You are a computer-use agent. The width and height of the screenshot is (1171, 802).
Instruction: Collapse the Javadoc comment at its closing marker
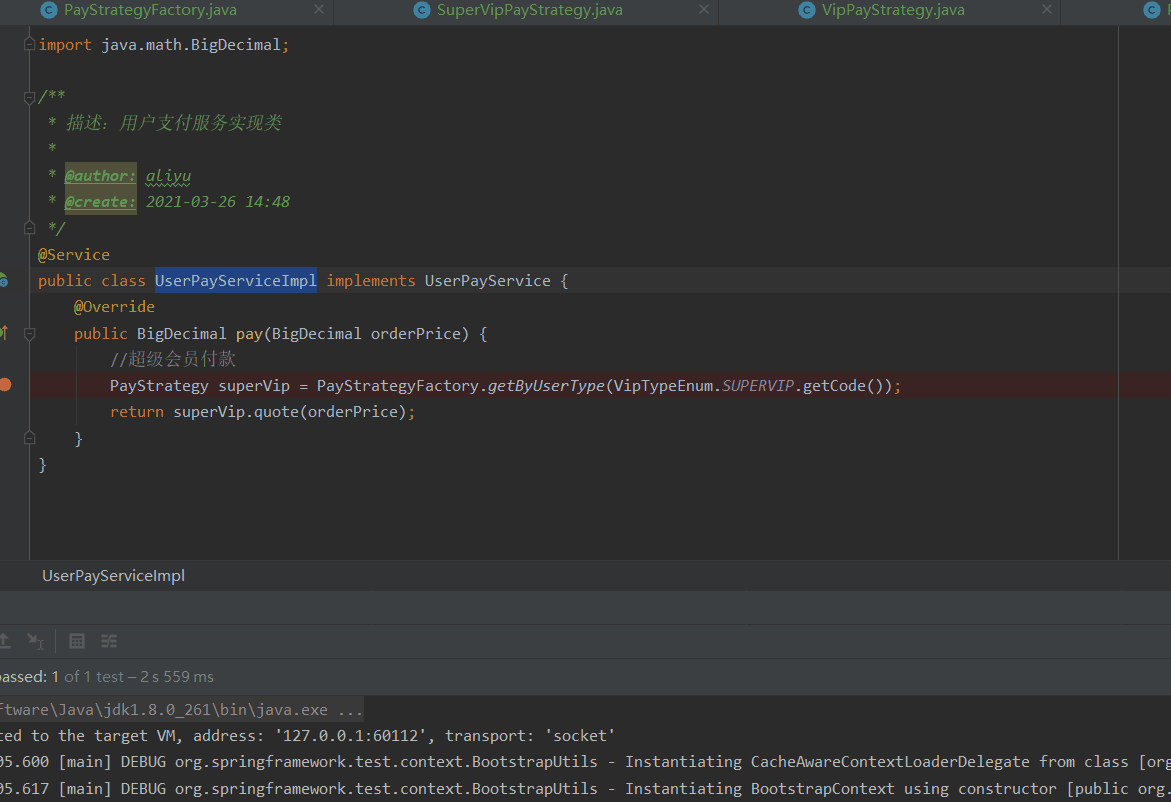pyautogui.click(x=29, y=227)
